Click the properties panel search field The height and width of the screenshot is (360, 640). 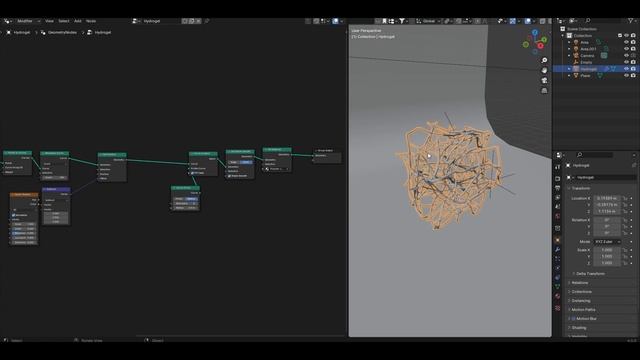click(x=595, y=155)
